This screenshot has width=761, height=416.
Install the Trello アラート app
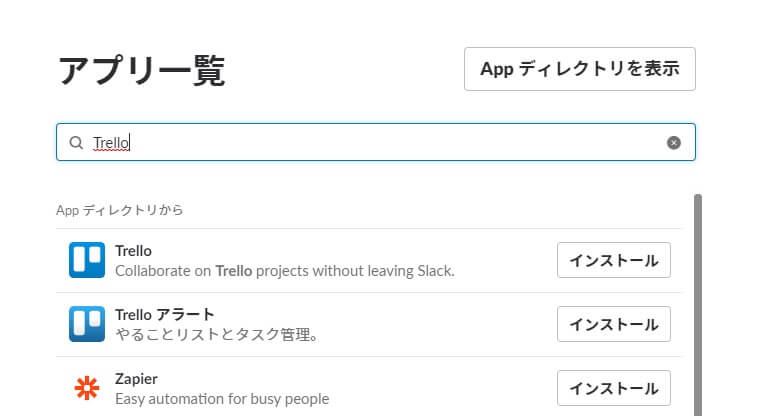(613, 324)
